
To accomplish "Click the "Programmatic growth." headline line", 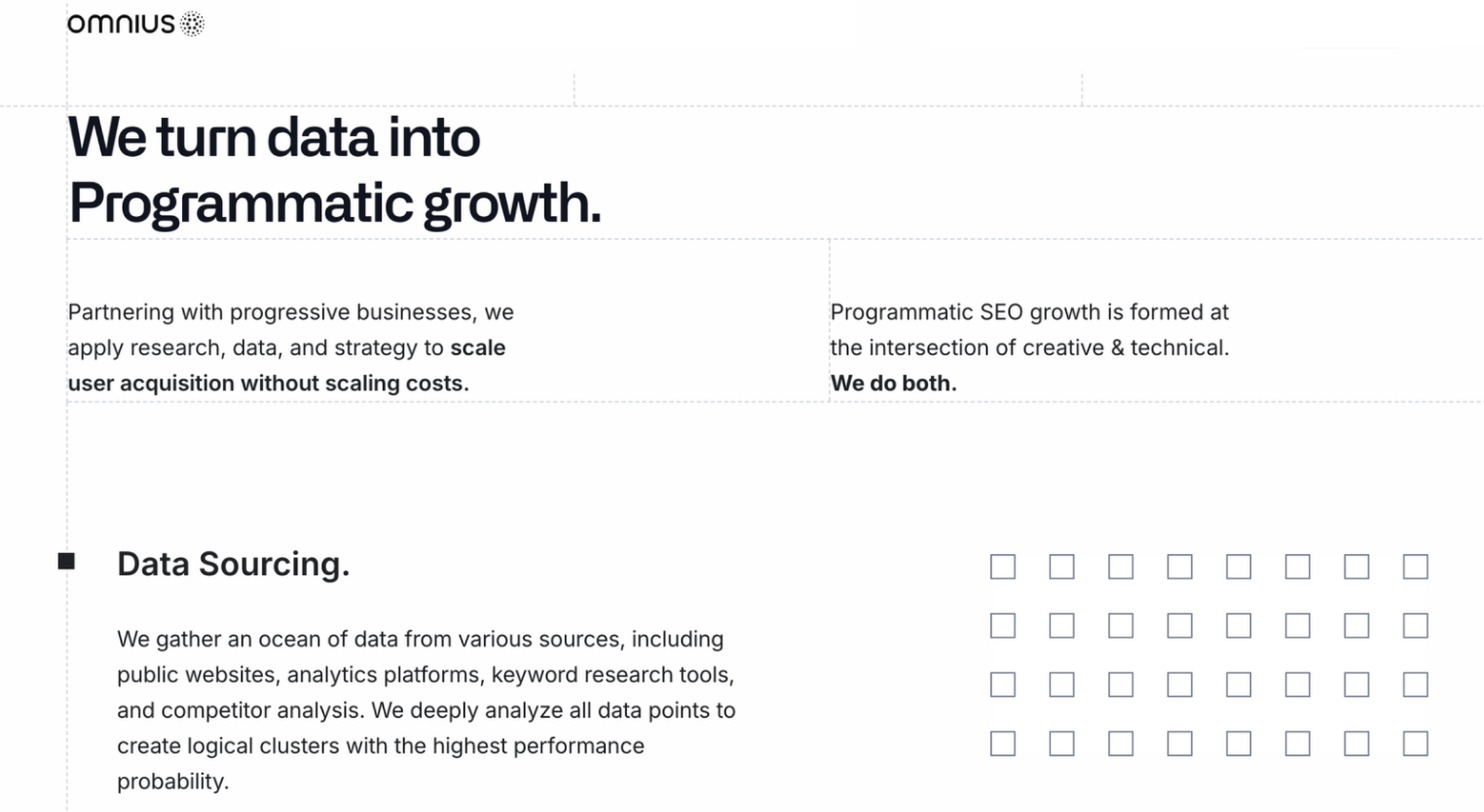I will (x=335, y=203).
